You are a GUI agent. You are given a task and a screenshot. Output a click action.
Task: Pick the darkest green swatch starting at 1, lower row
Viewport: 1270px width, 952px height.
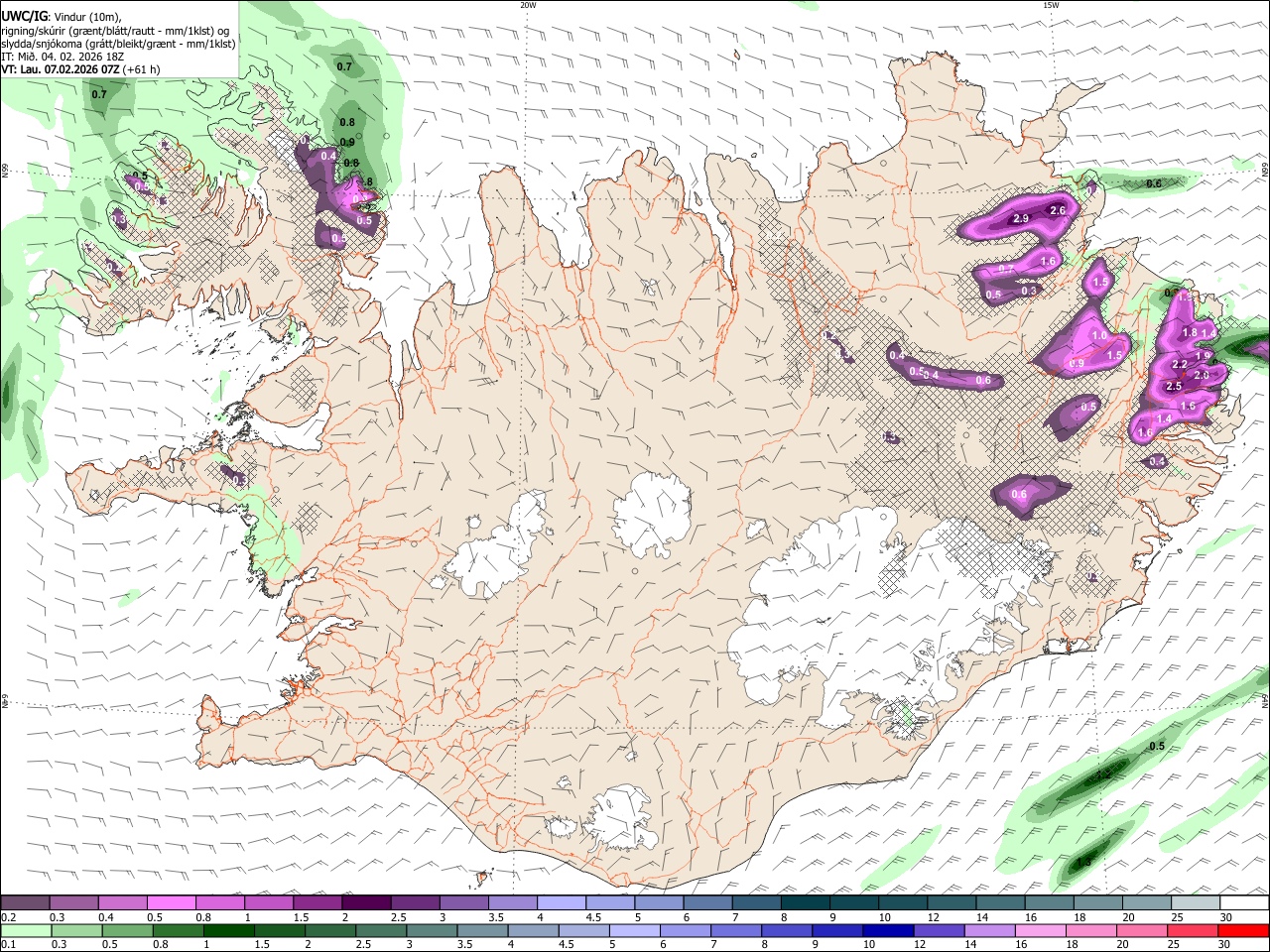(229, 930)
